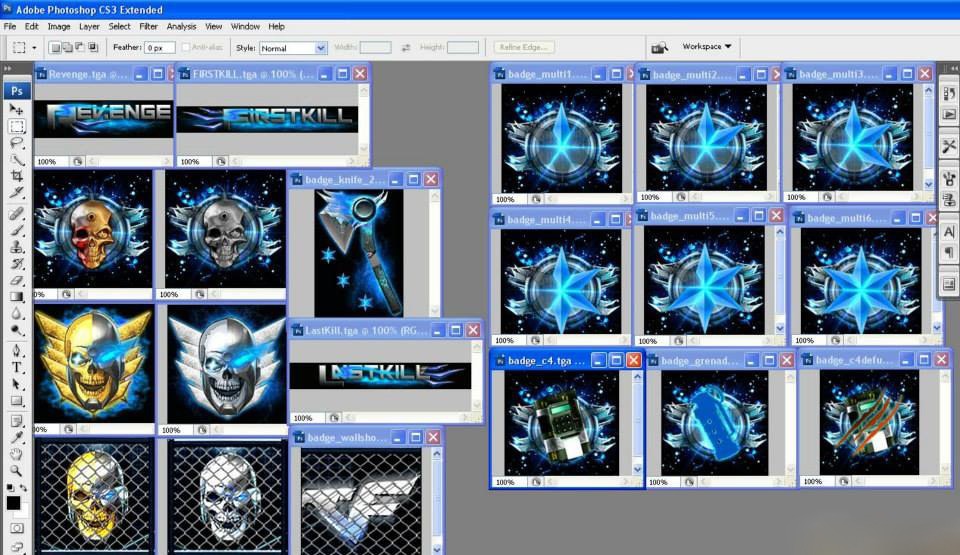
Task: Choose Intersect with selection mode button
Action: [x=93, y=47]
